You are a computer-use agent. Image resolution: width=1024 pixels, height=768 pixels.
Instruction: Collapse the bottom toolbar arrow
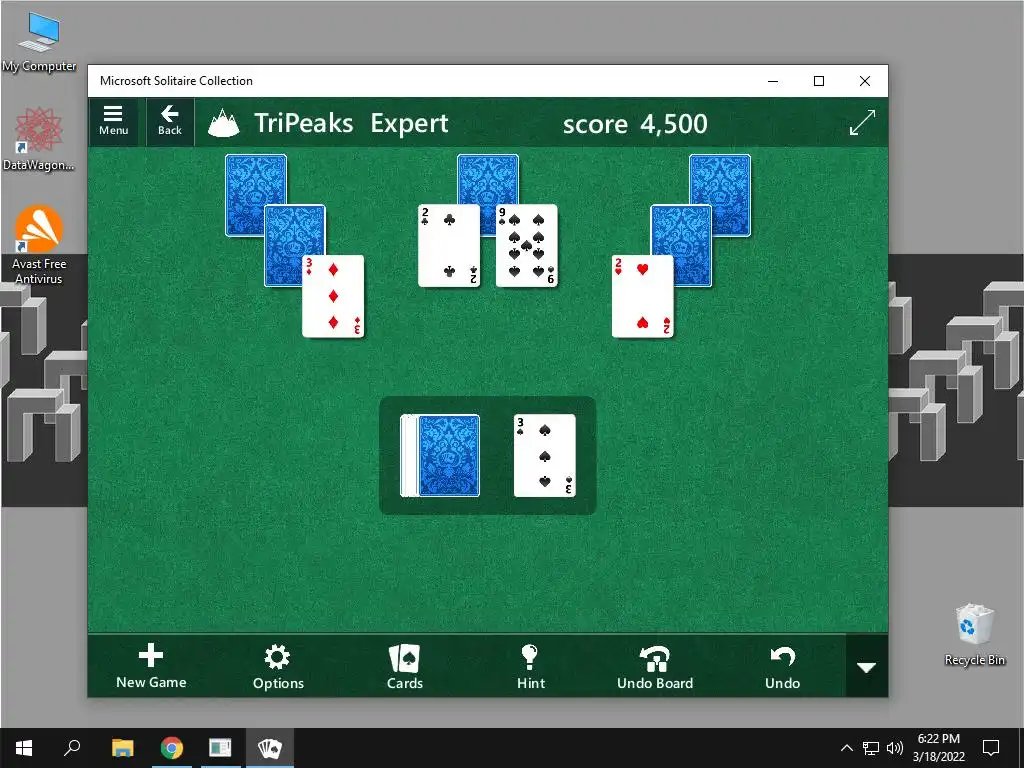pos(867,667)
